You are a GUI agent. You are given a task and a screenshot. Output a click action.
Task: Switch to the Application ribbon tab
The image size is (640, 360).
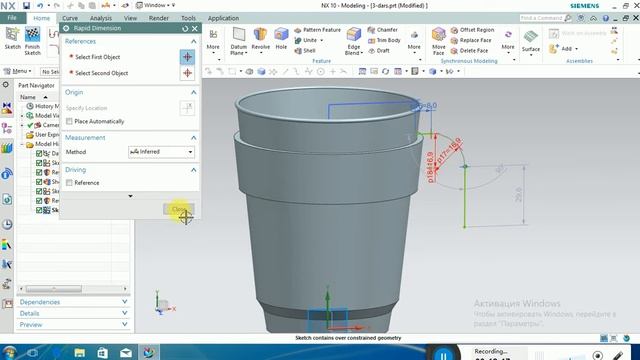[223, 18]
